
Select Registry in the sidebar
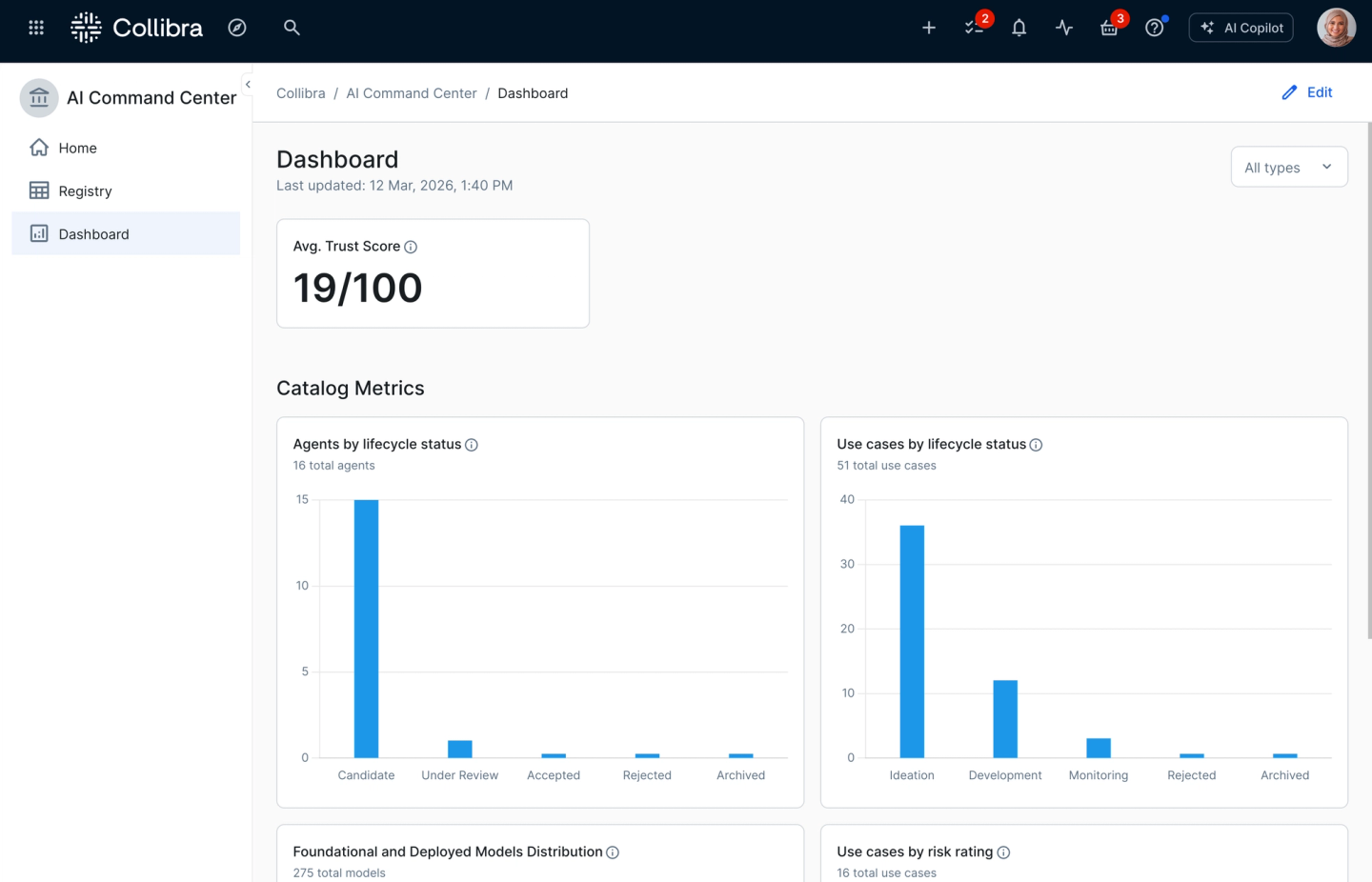[85, 190]
